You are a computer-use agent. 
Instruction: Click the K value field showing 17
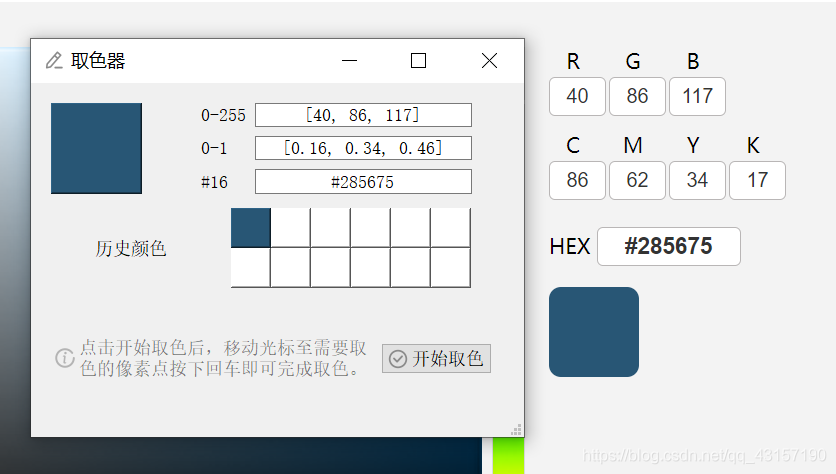757,180
